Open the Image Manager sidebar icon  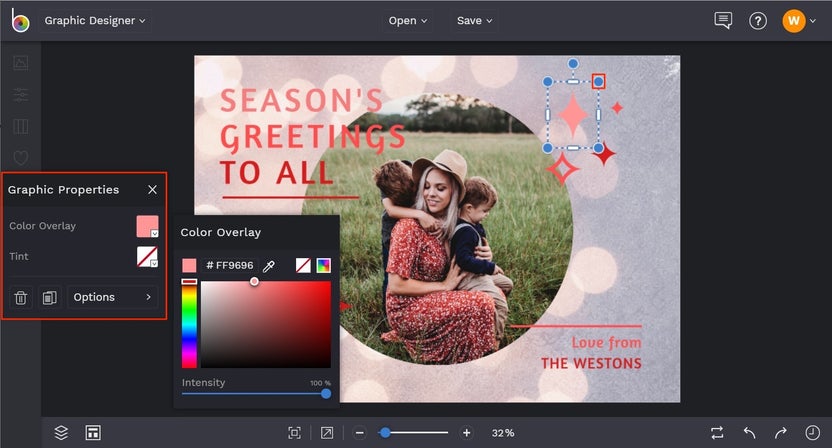click(21, 63)
